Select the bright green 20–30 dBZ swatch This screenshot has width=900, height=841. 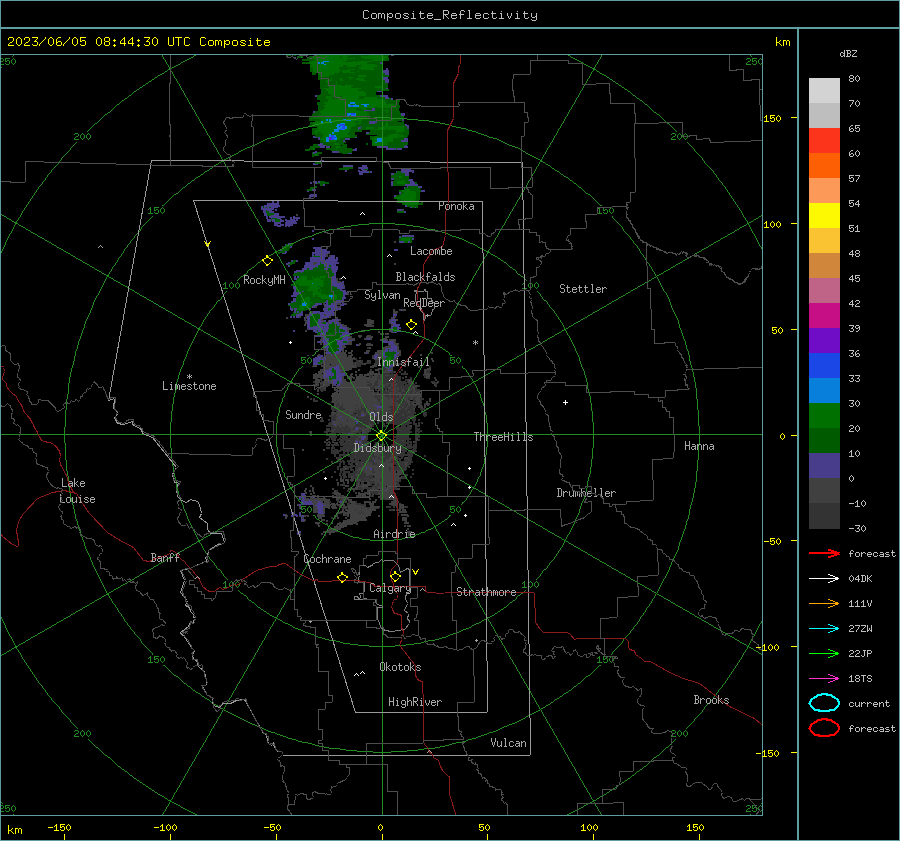[x=824, y=416]
